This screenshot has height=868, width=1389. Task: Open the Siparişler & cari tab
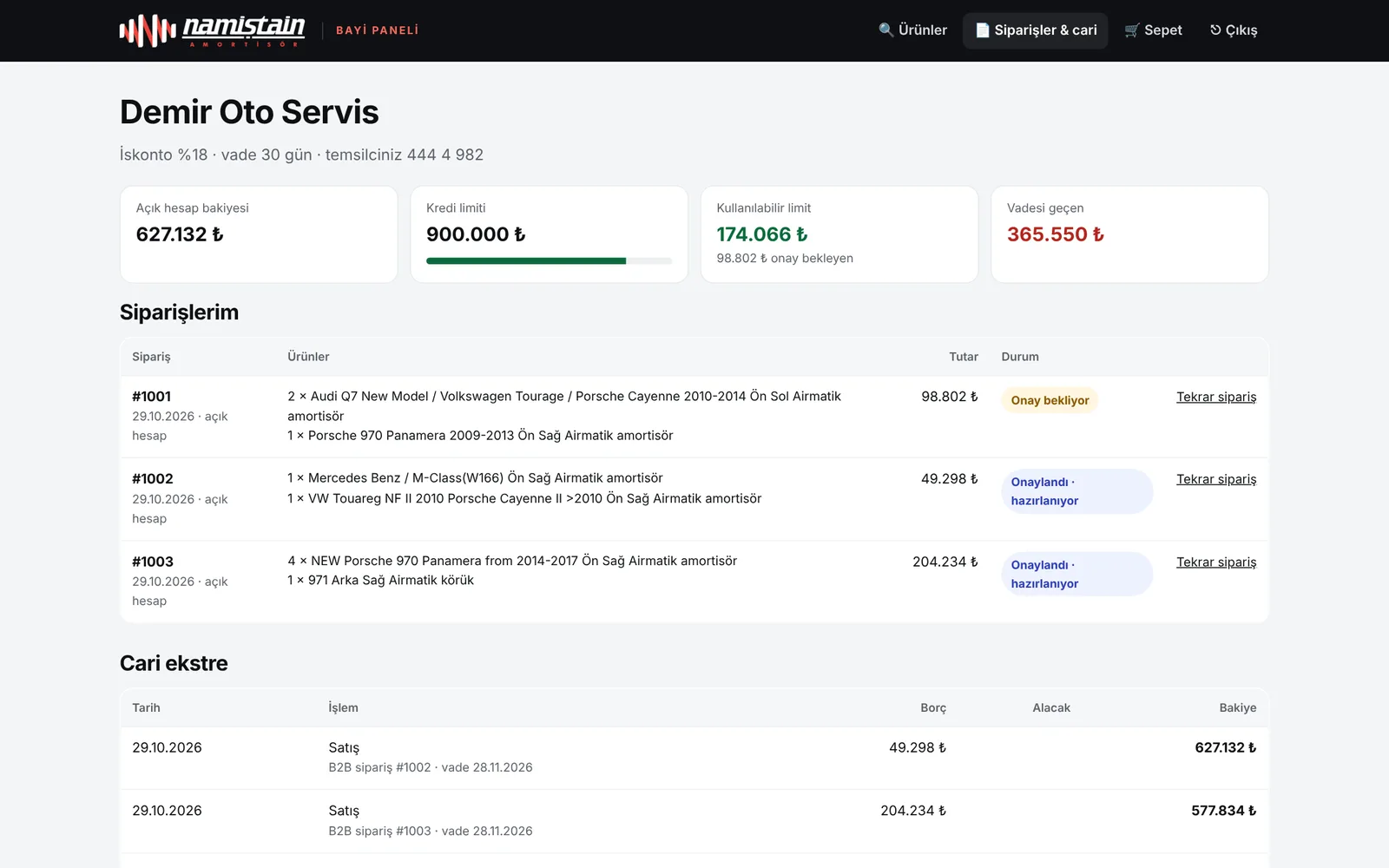1036,30
